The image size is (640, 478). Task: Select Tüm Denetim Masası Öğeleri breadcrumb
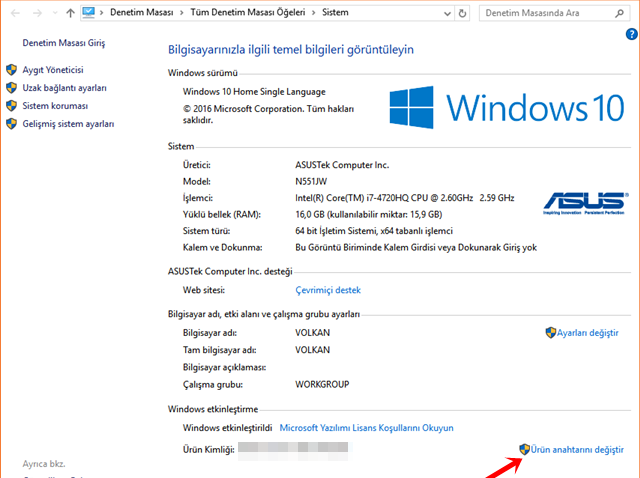tap(248, 13)
